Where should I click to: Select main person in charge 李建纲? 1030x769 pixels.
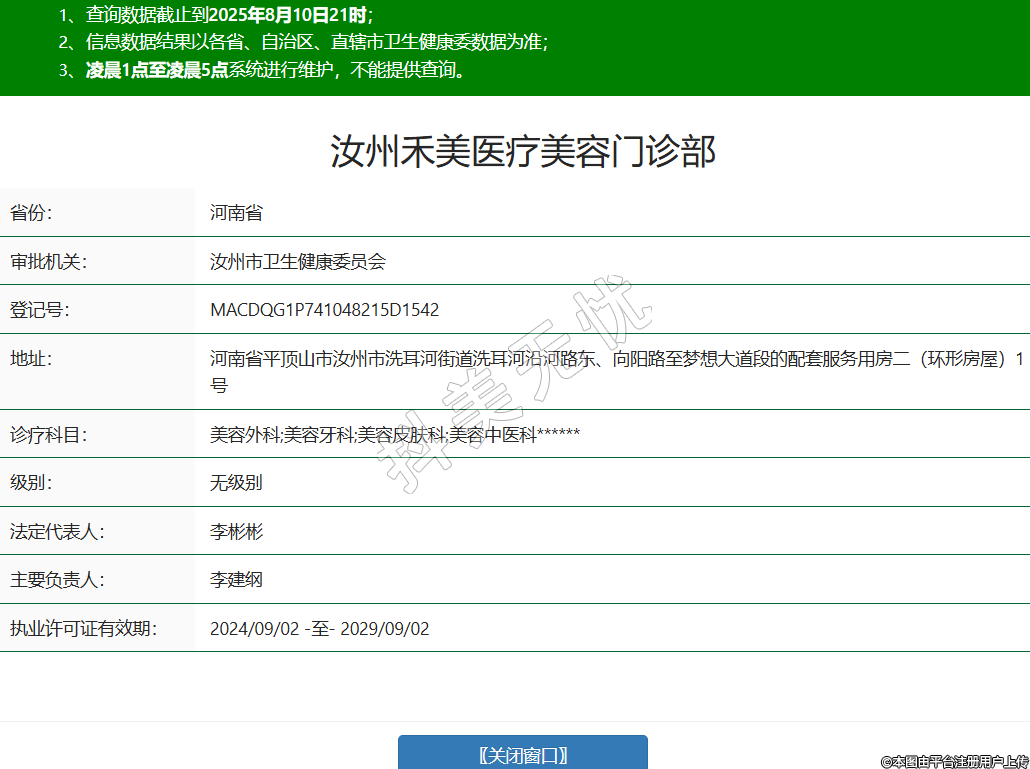[236, 580]
